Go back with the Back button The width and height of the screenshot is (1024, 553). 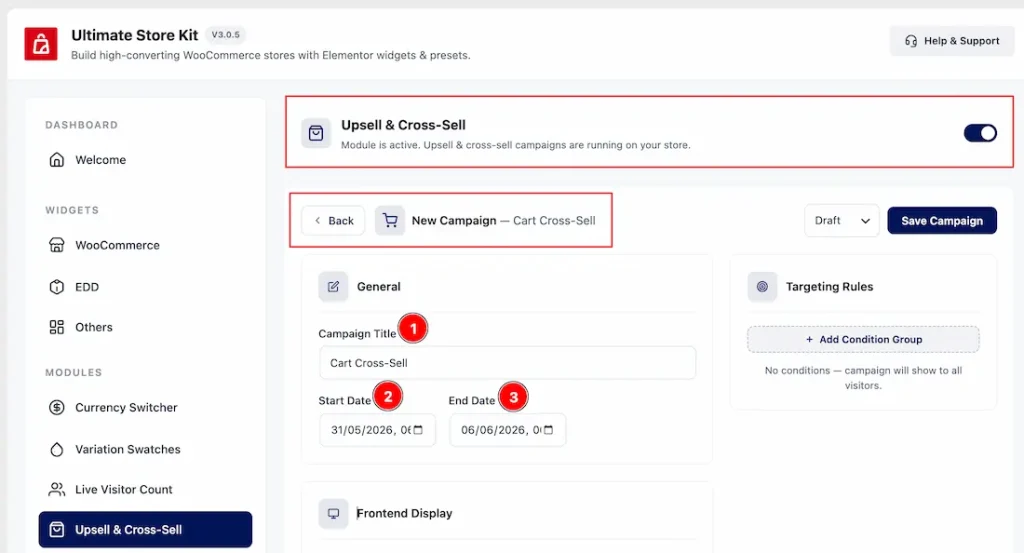click(x=333, y=221)
